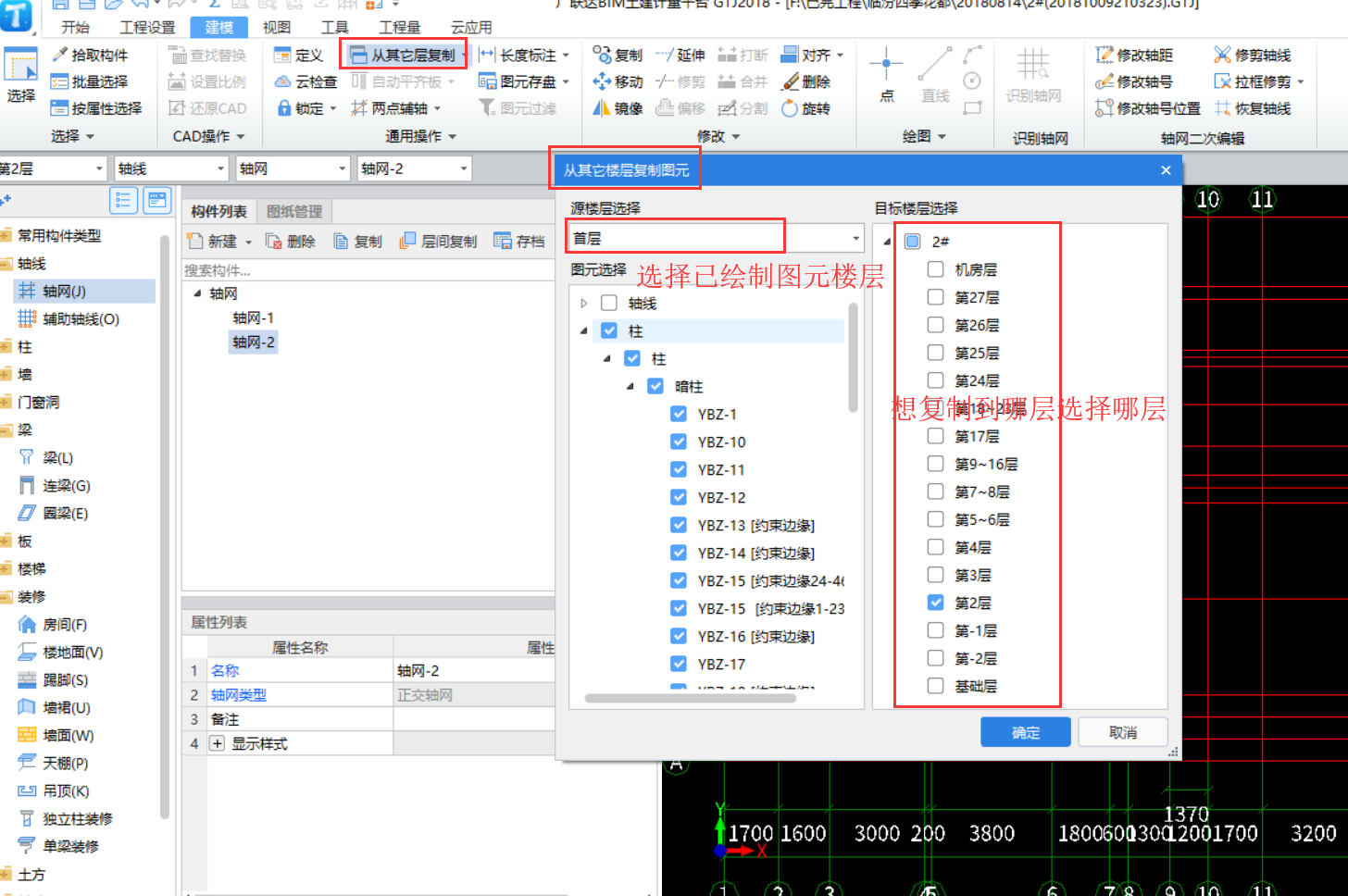The image size is (1348, 896).
Task: Click 恢复轴线 restore axis line
Action: 1253,108
